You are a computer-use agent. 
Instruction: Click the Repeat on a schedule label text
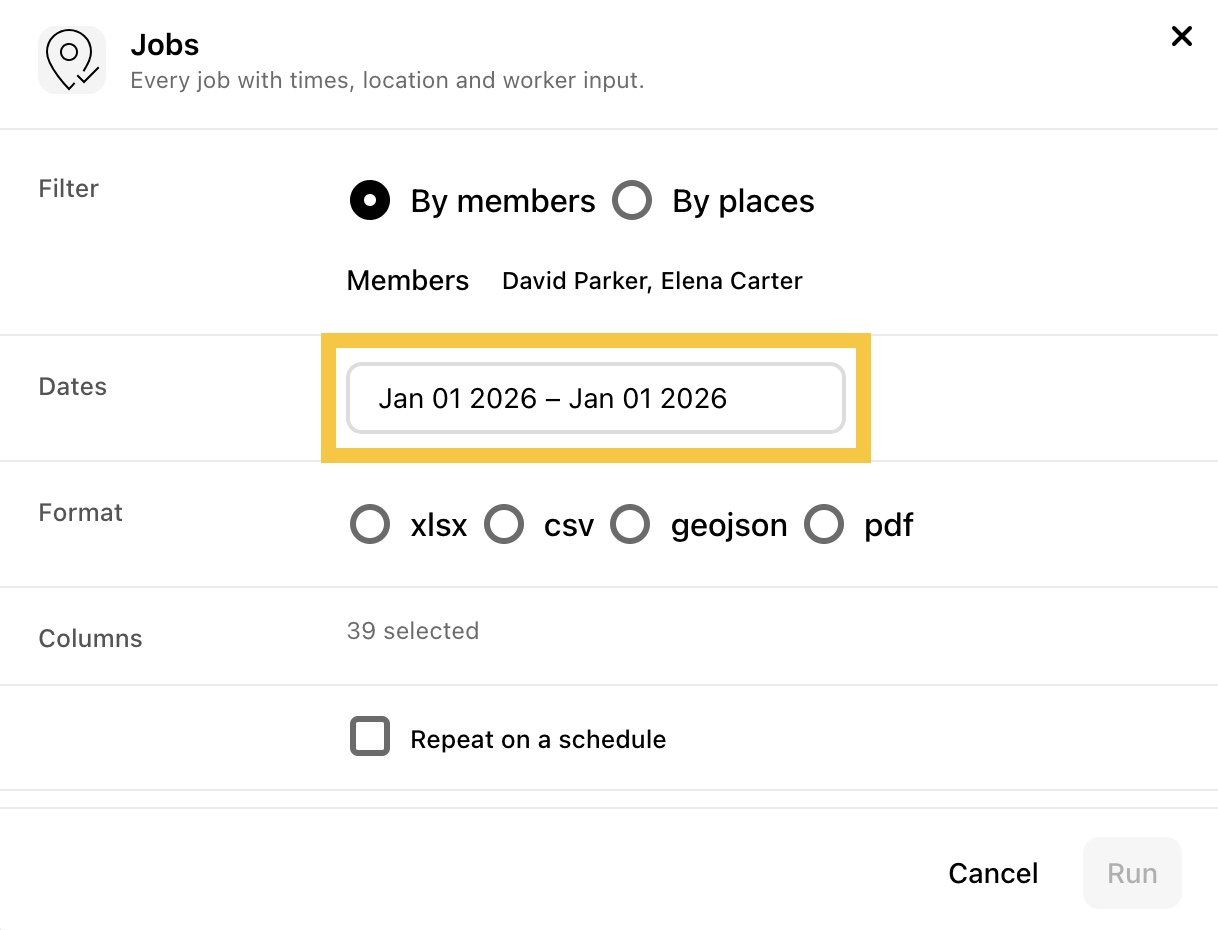538,739
